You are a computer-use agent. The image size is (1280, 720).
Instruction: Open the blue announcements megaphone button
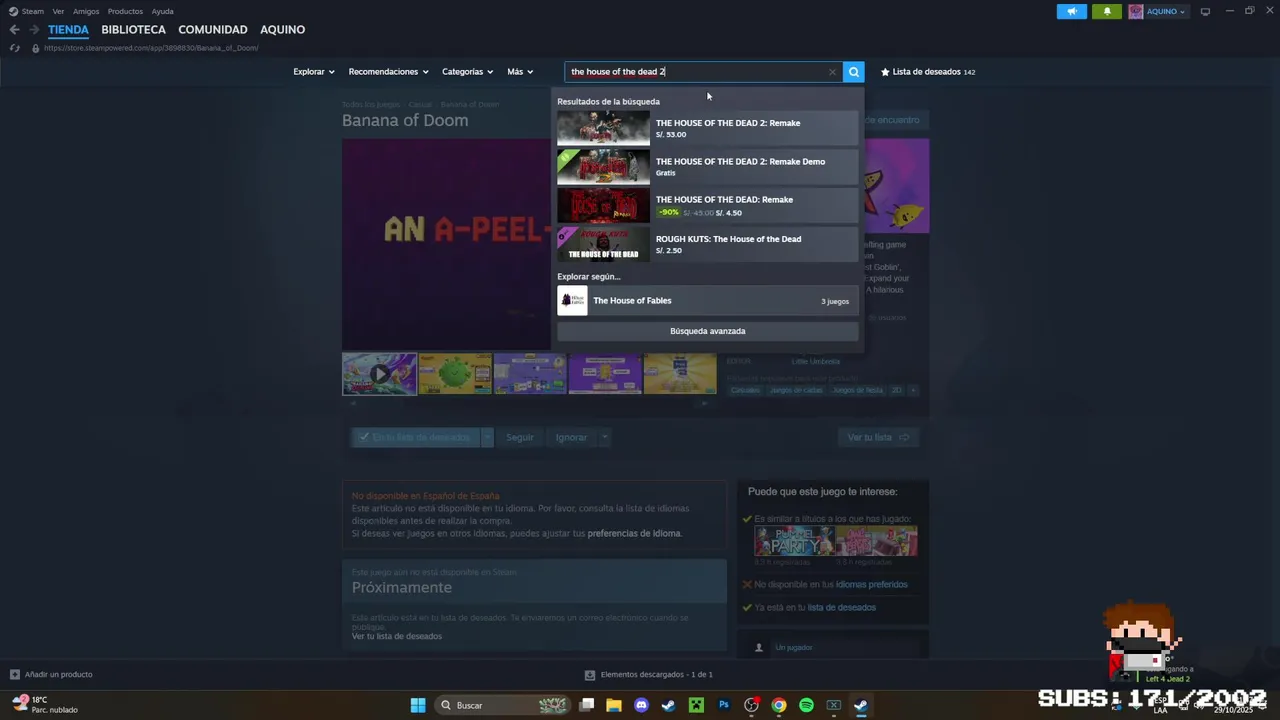1071,12
